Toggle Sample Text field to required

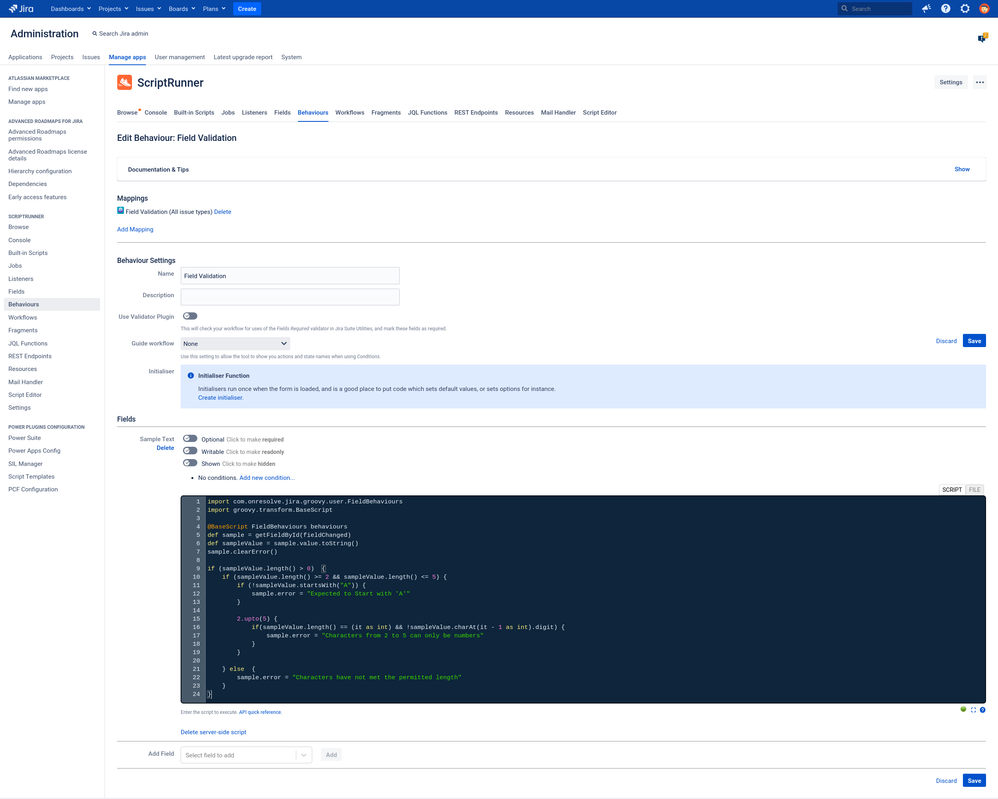point(190,438)
